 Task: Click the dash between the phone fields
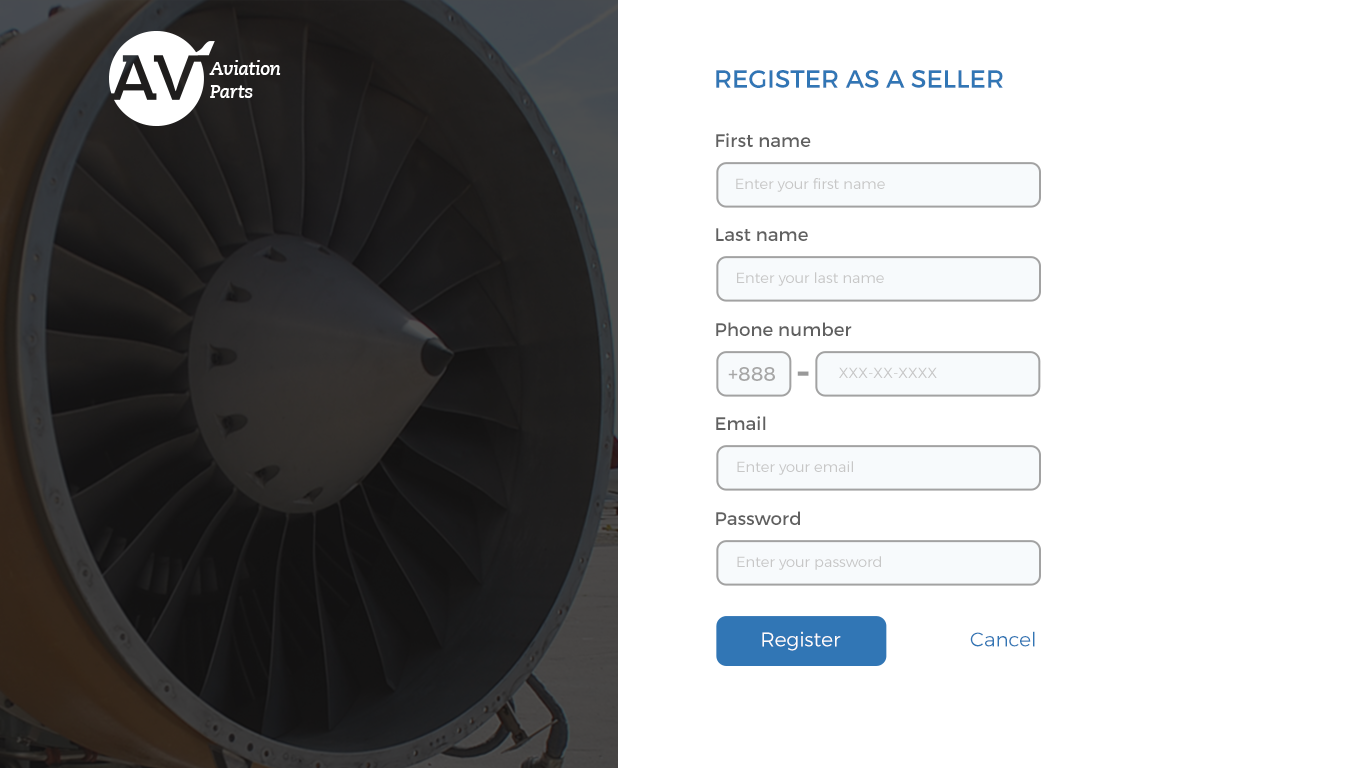[x=803, y=374]
